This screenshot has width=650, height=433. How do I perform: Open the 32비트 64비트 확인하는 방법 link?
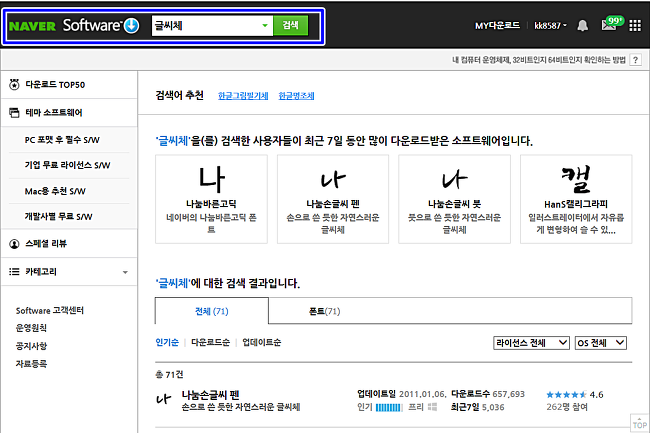pos(538,60)
